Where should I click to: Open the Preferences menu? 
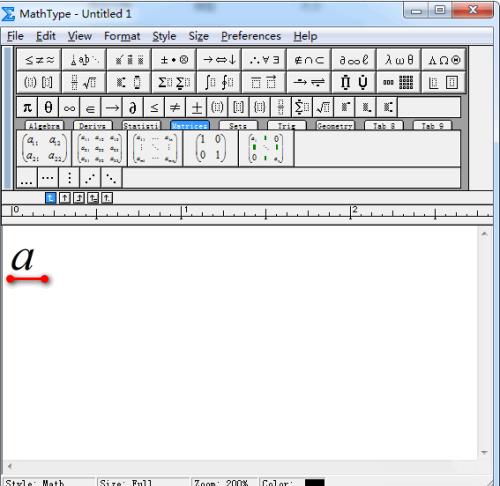251,36
